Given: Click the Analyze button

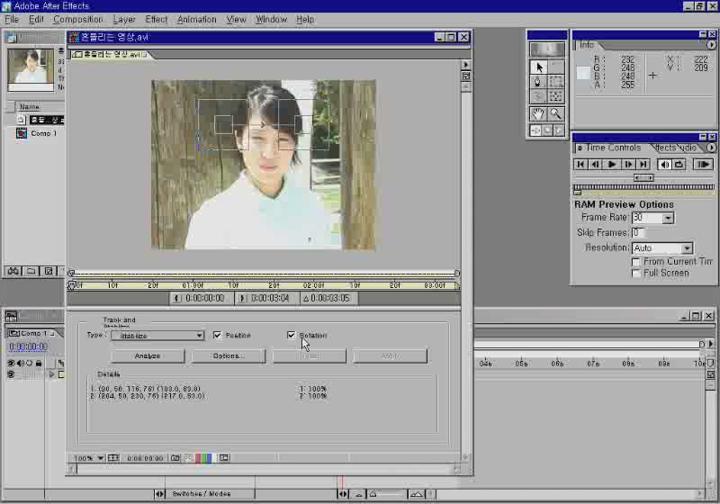Looking at the screenshot, I should pos(147,356).
